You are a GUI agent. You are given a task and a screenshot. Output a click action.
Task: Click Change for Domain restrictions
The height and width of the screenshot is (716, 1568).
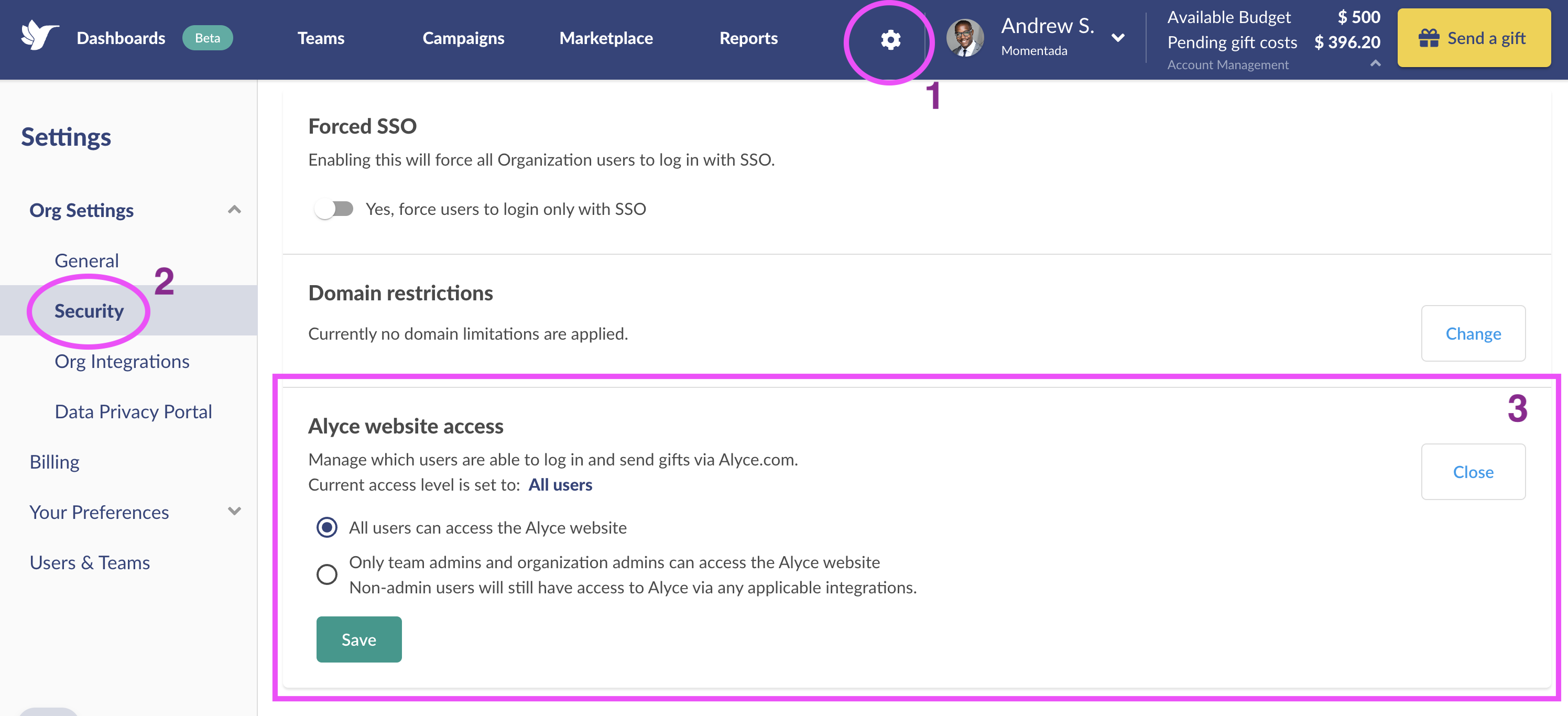(1473, 334)
